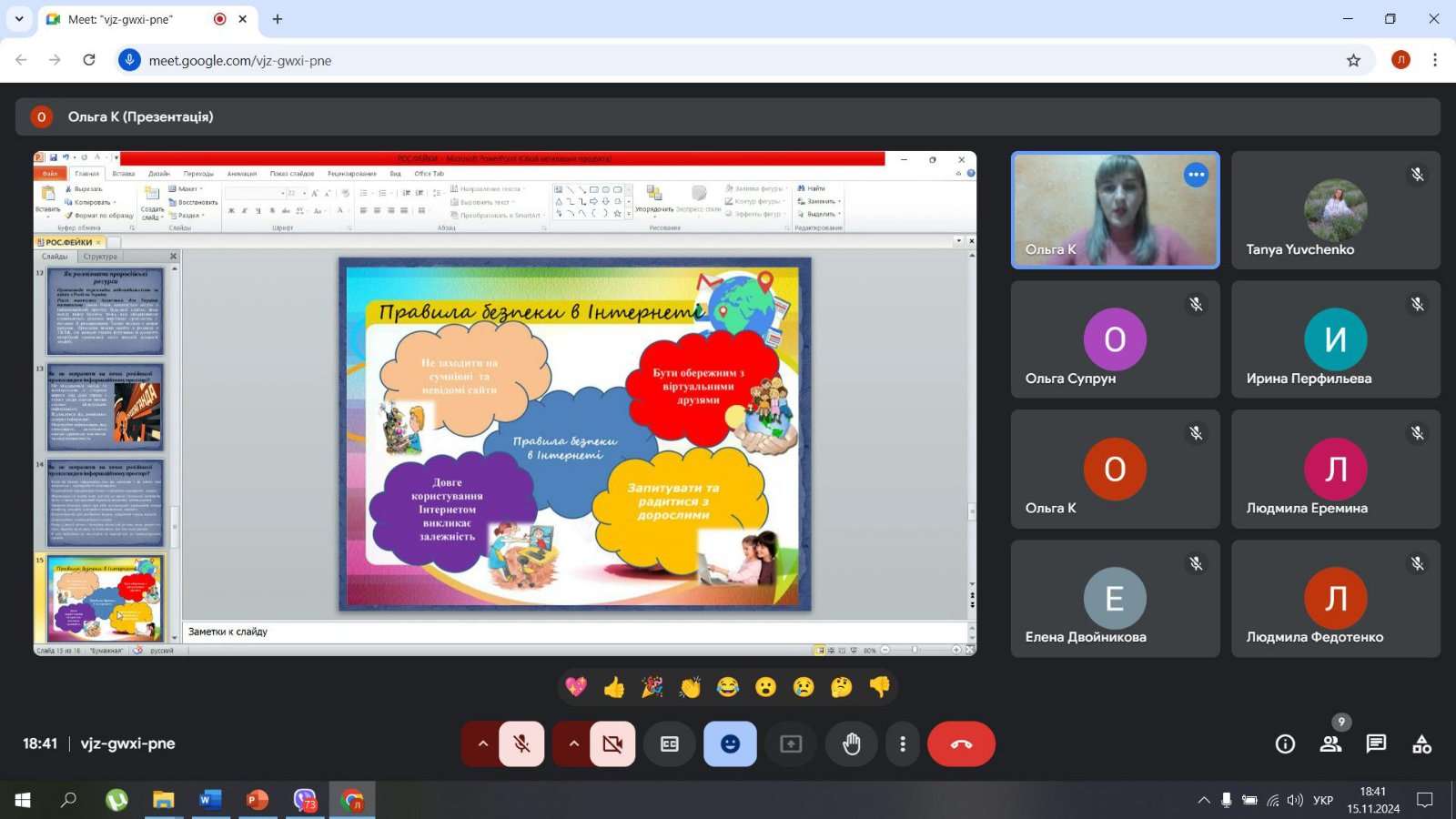Viewport: 1456px width, 819px height.
Task: Show the participants list
Action: (x=1330, y=744)
